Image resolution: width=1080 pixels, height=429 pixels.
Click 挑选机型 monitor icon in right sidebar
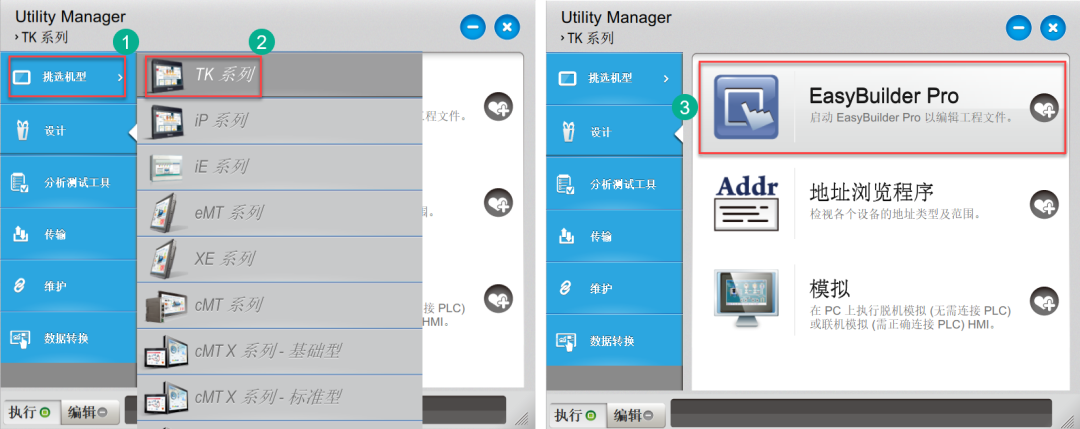click(568, 79)
